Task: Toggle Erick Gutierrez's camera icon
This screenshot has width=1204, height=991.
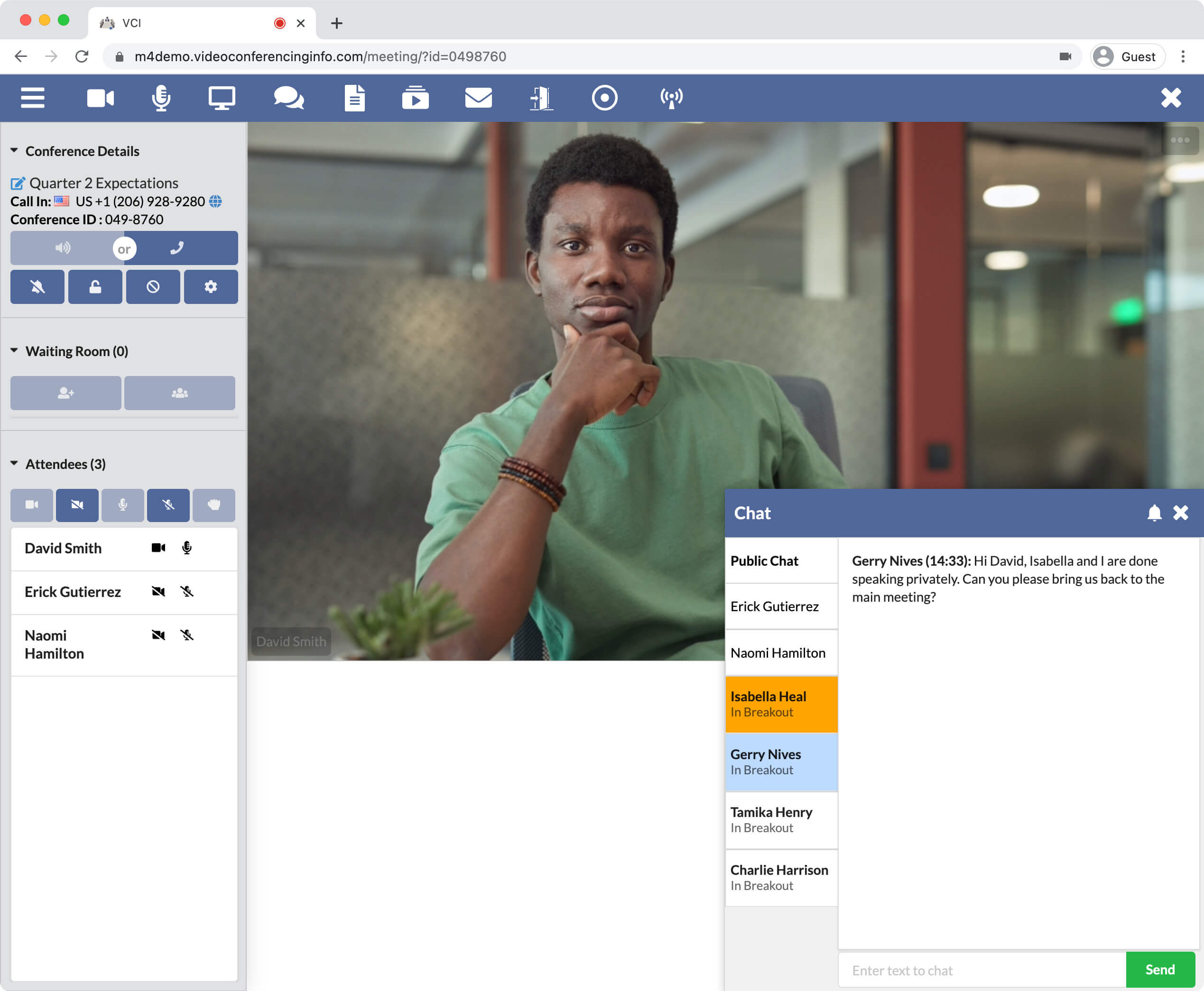Action: point(158,591)
